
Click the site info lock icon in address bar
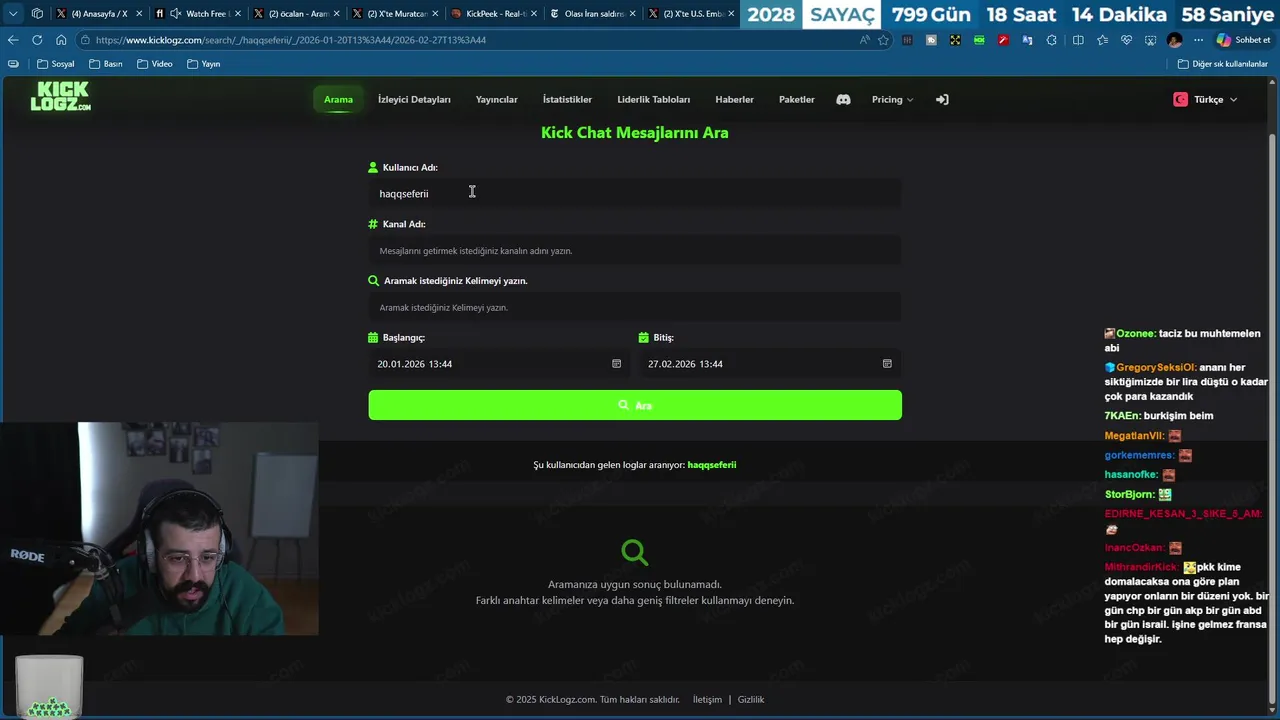[85, 40]
